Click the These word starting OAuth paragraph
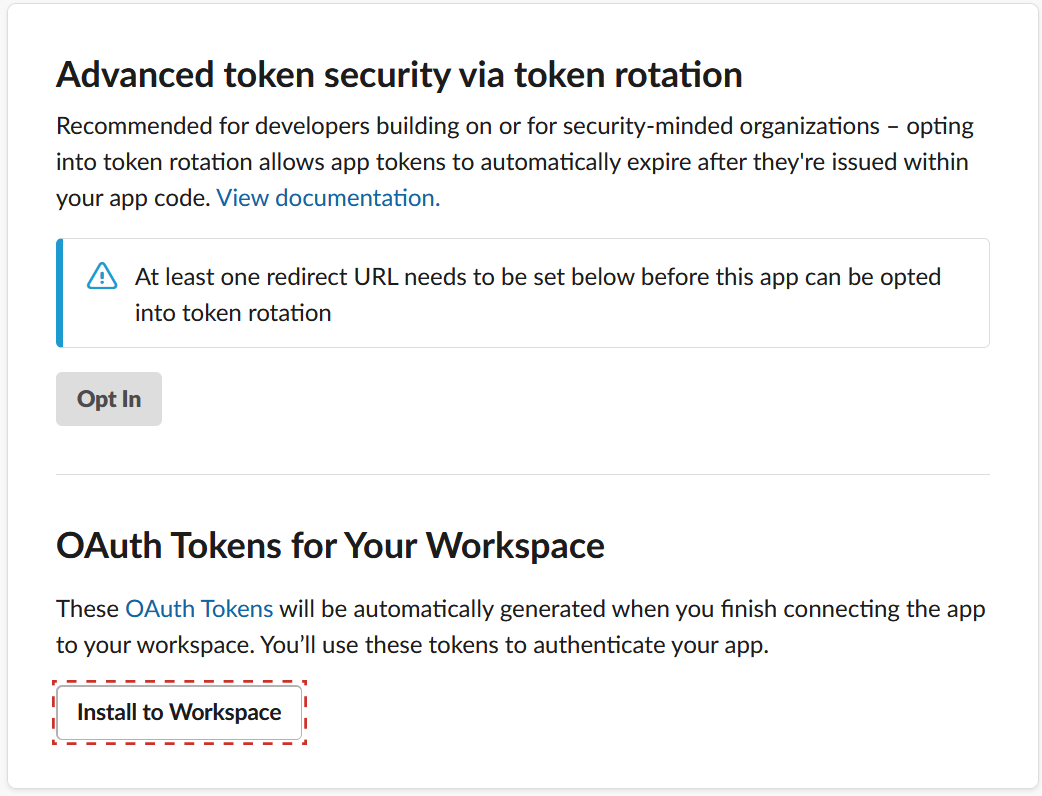The height and width of the screenshot is (796, 1042). pyautogui.click(x=88, y=609)
